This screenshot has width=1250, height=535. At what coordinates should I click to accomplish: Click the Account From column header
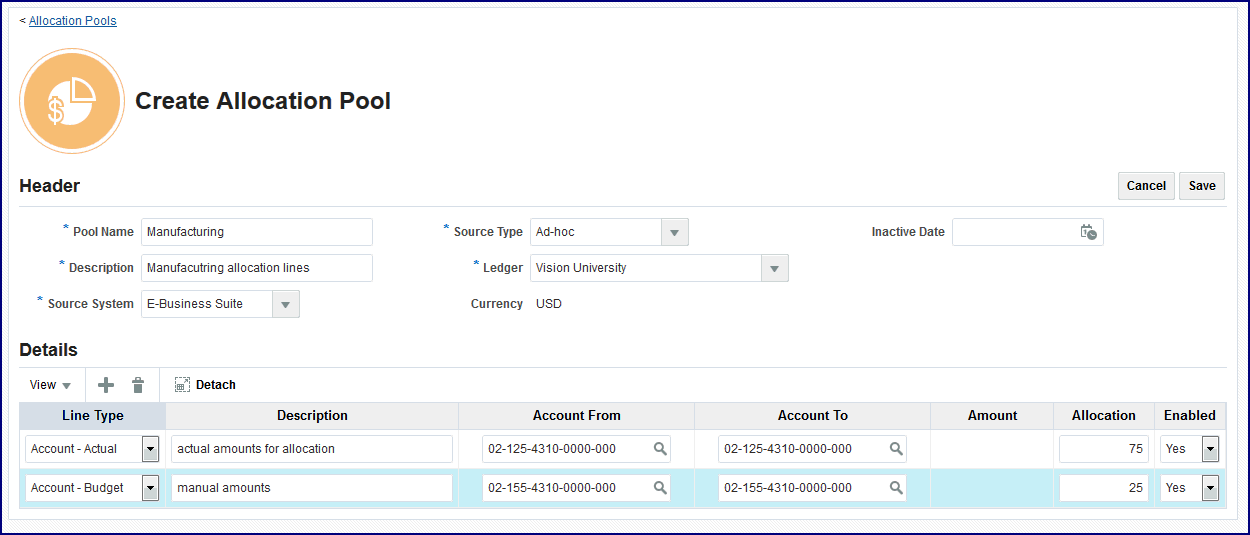577,416
